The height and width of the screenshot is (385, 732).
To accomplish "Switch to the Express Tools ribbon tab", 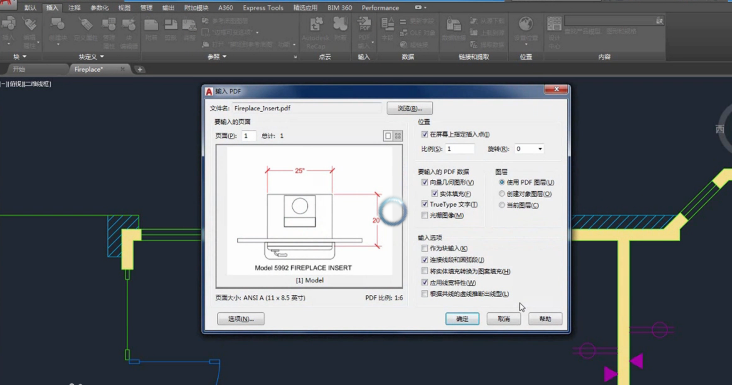I will pyautogui.click(x=263, y=8).
